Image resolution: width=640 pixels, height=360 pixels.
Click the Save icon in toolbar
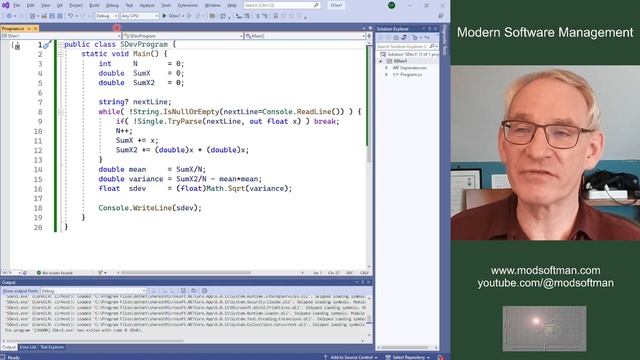[52, 16]
